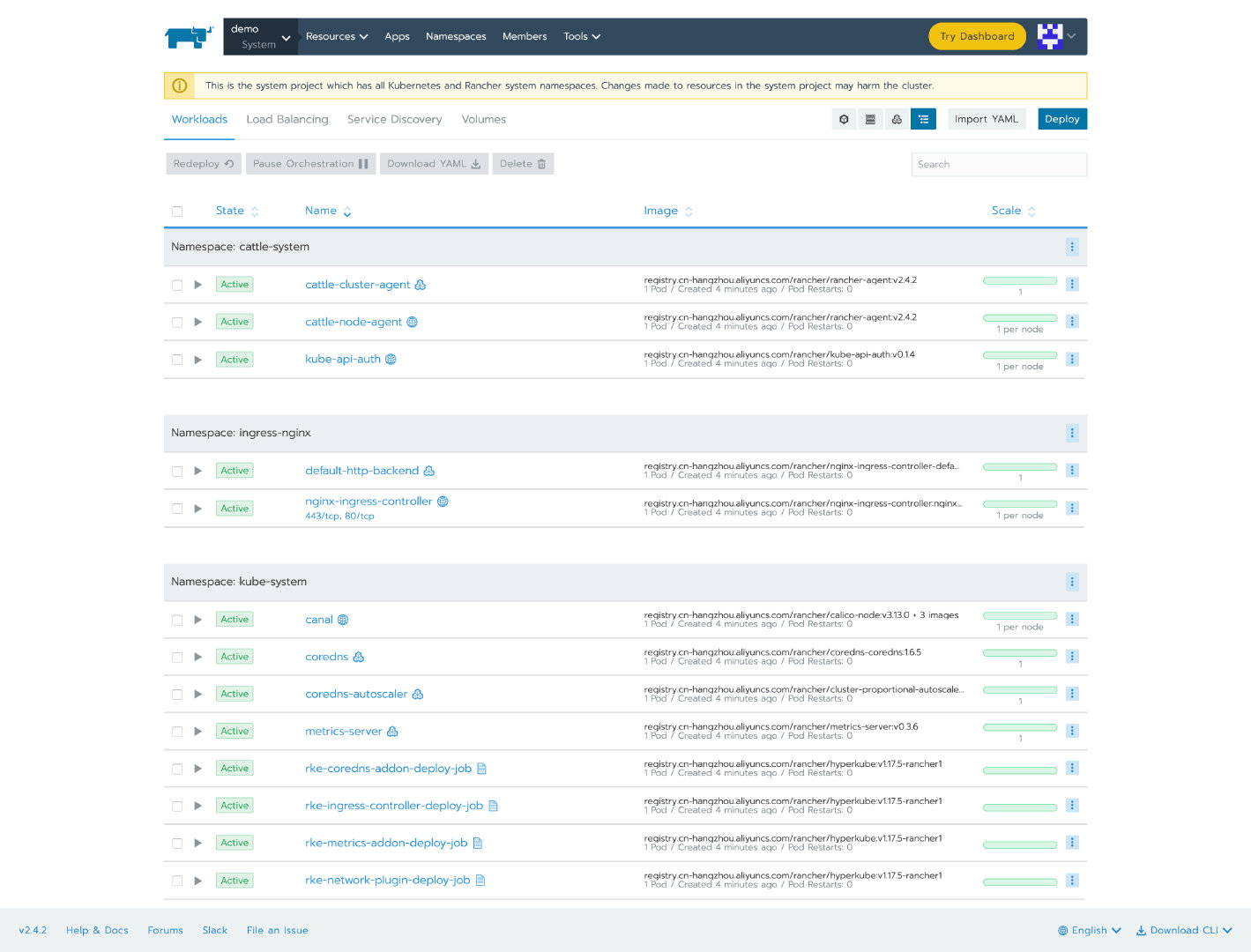This screenshot has width=1251, height=952.
Task: Click the workload options icon beside cattle-cluster-agent
Action: click(1072, 284)
